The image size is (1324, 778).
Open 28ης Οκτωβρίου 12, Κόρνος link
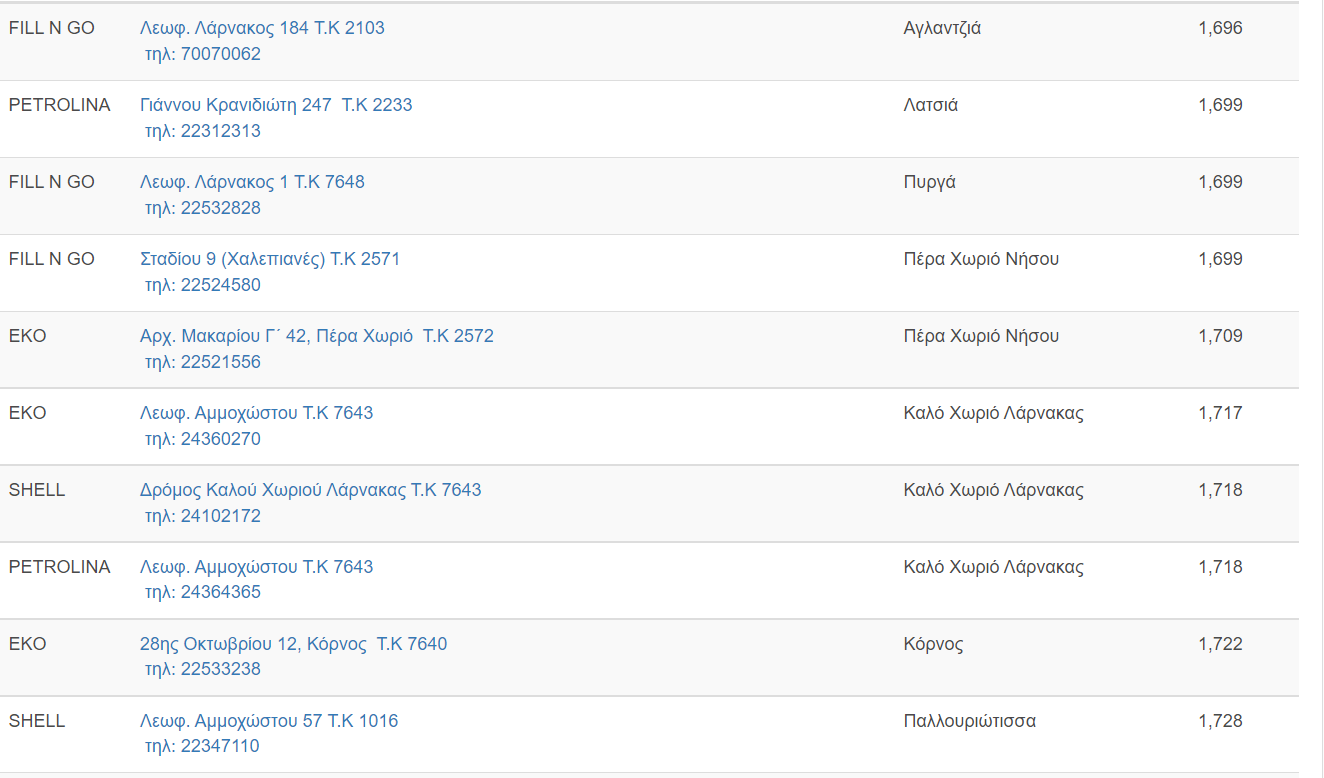coord(293,644)
